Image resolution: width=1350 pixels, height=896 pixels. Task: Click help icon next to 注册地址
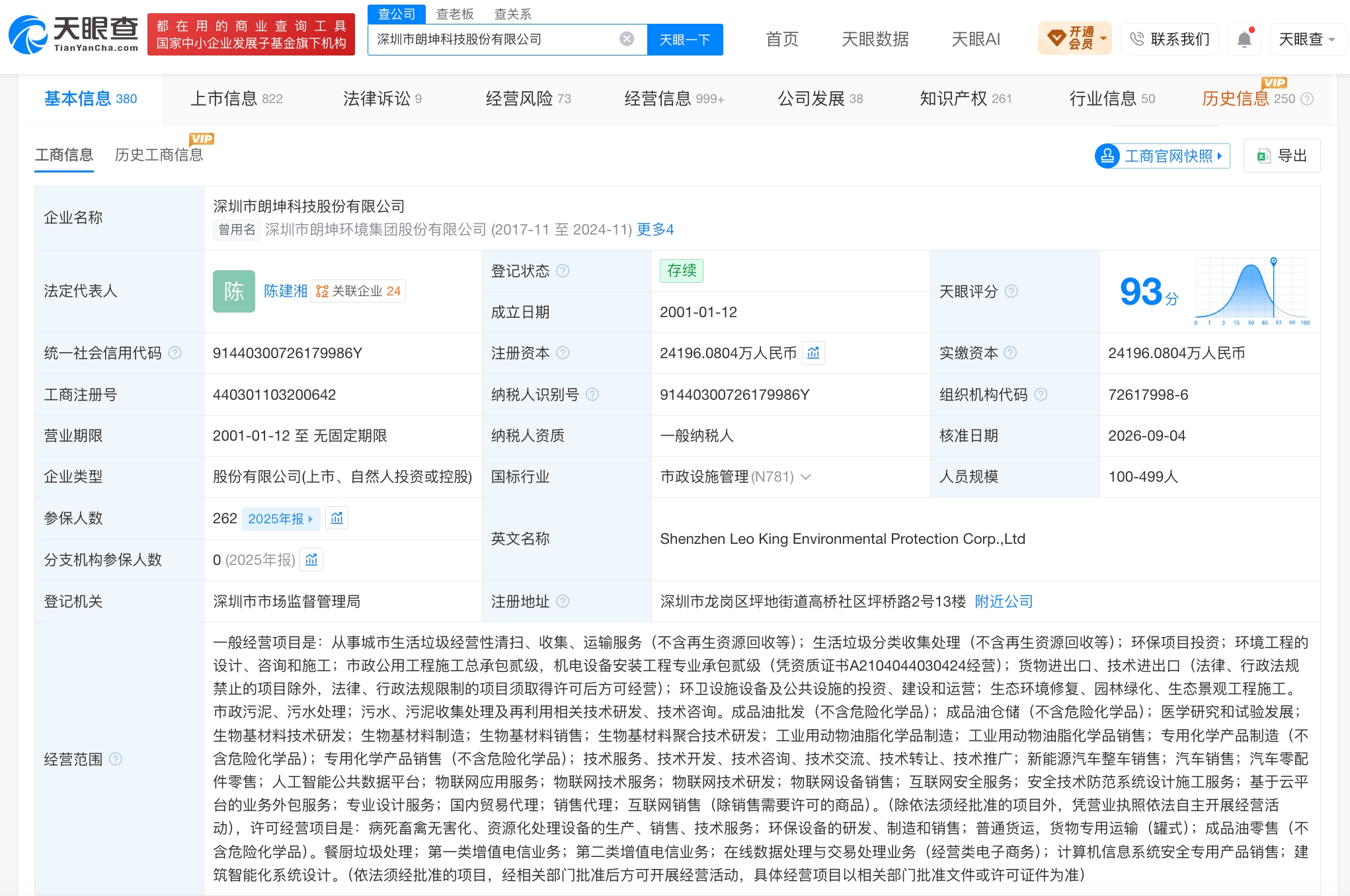tap(563, 601)
